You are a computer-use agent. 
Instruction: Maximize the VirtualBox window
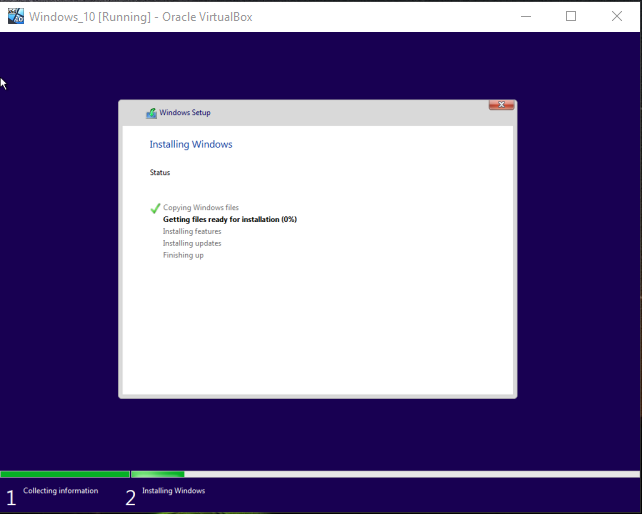(x=571, y=16)
